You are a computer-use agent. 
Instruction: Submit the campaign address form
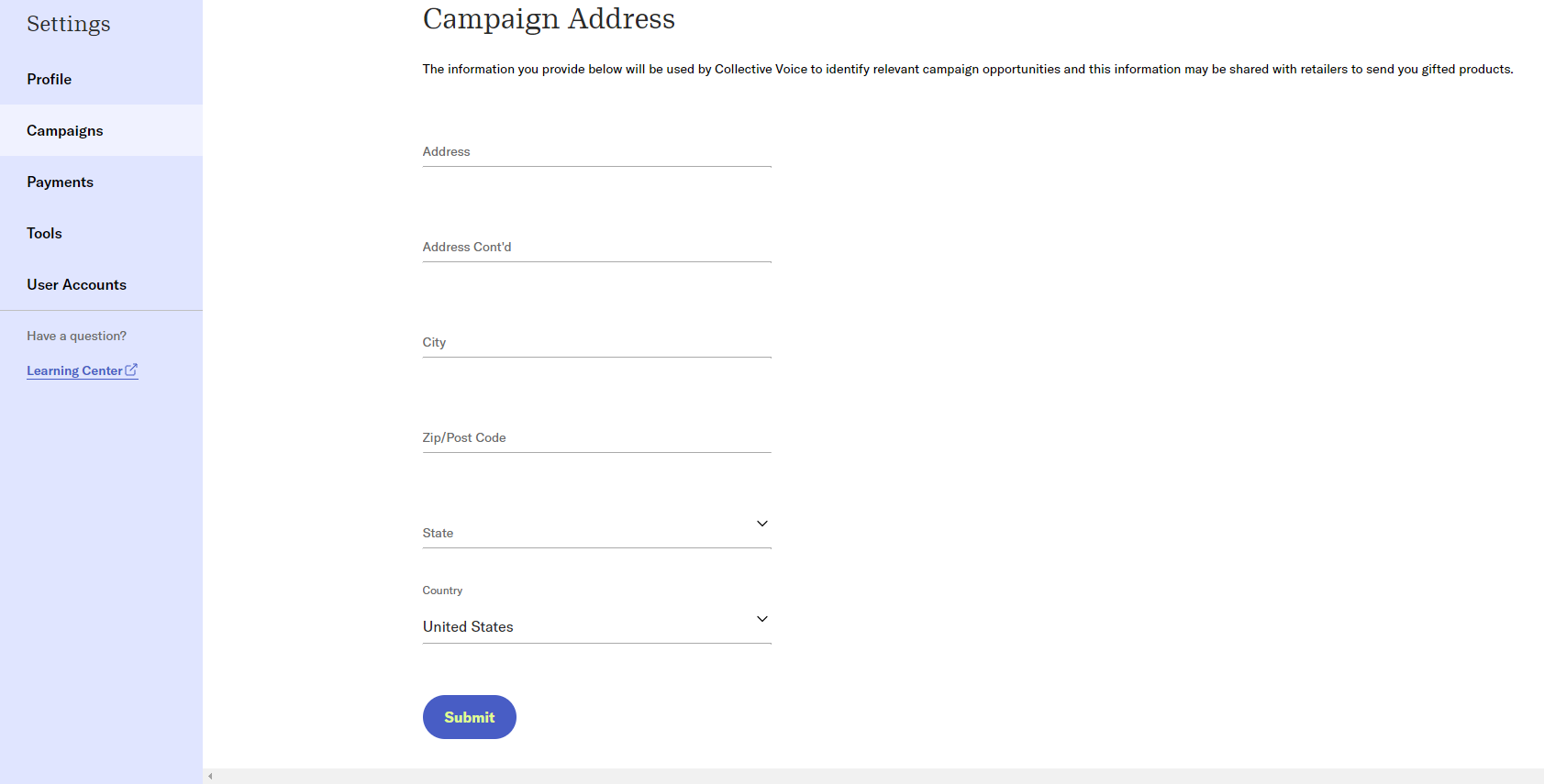(x=469, y=717)
